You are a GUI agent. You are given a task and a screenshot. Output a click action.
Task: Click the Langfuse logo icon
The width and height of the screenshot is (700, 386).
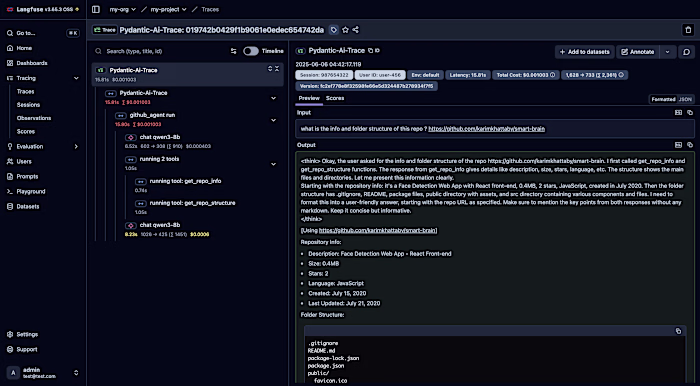[10, 9]
